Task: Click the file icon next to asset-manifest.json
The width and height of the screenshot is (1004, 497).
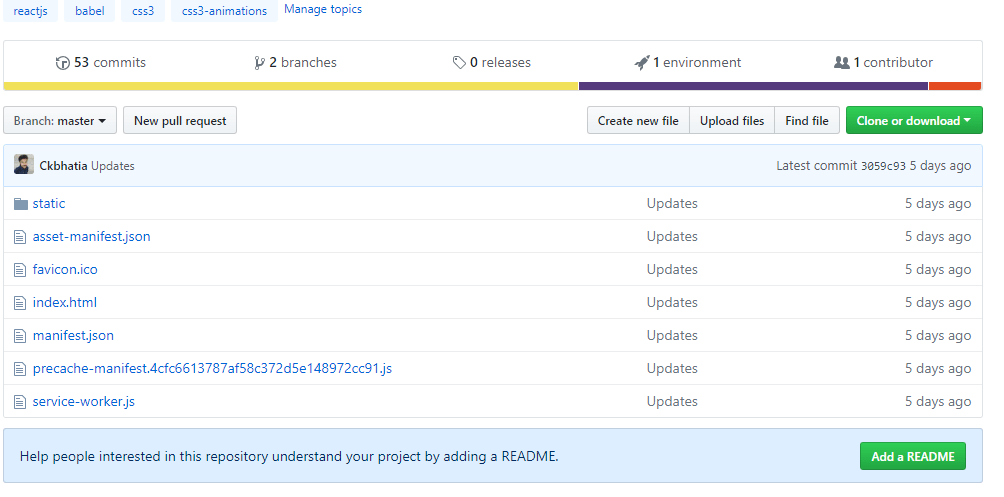Action: click(20, 237)
